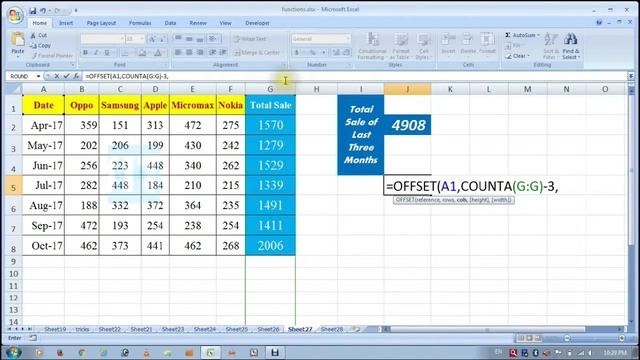
Task: Select the Normal view button in status bar
Action: pyautogui.click(x=521, y=338)
